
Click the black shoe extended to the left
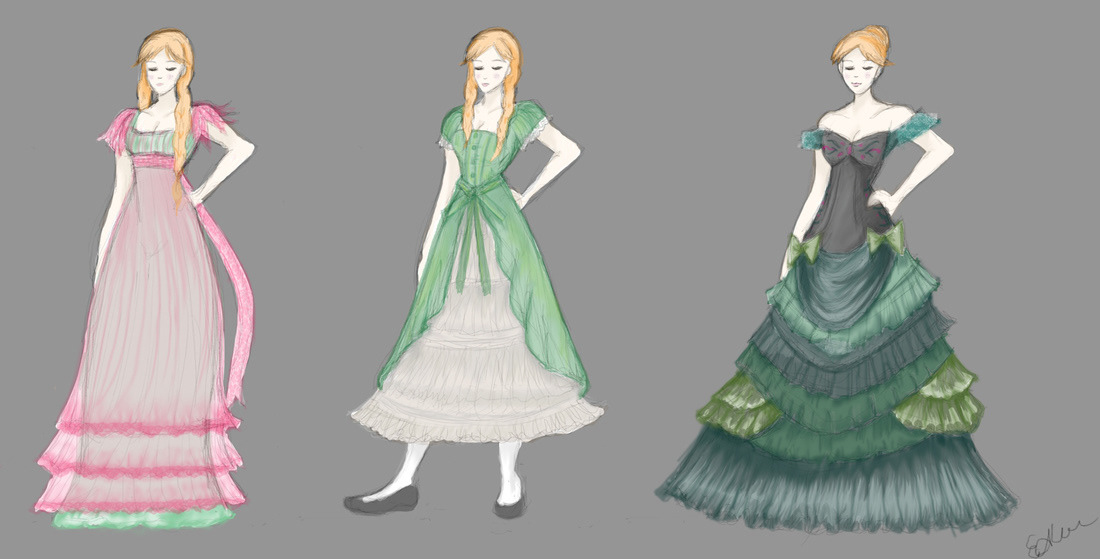coord(382,499)
